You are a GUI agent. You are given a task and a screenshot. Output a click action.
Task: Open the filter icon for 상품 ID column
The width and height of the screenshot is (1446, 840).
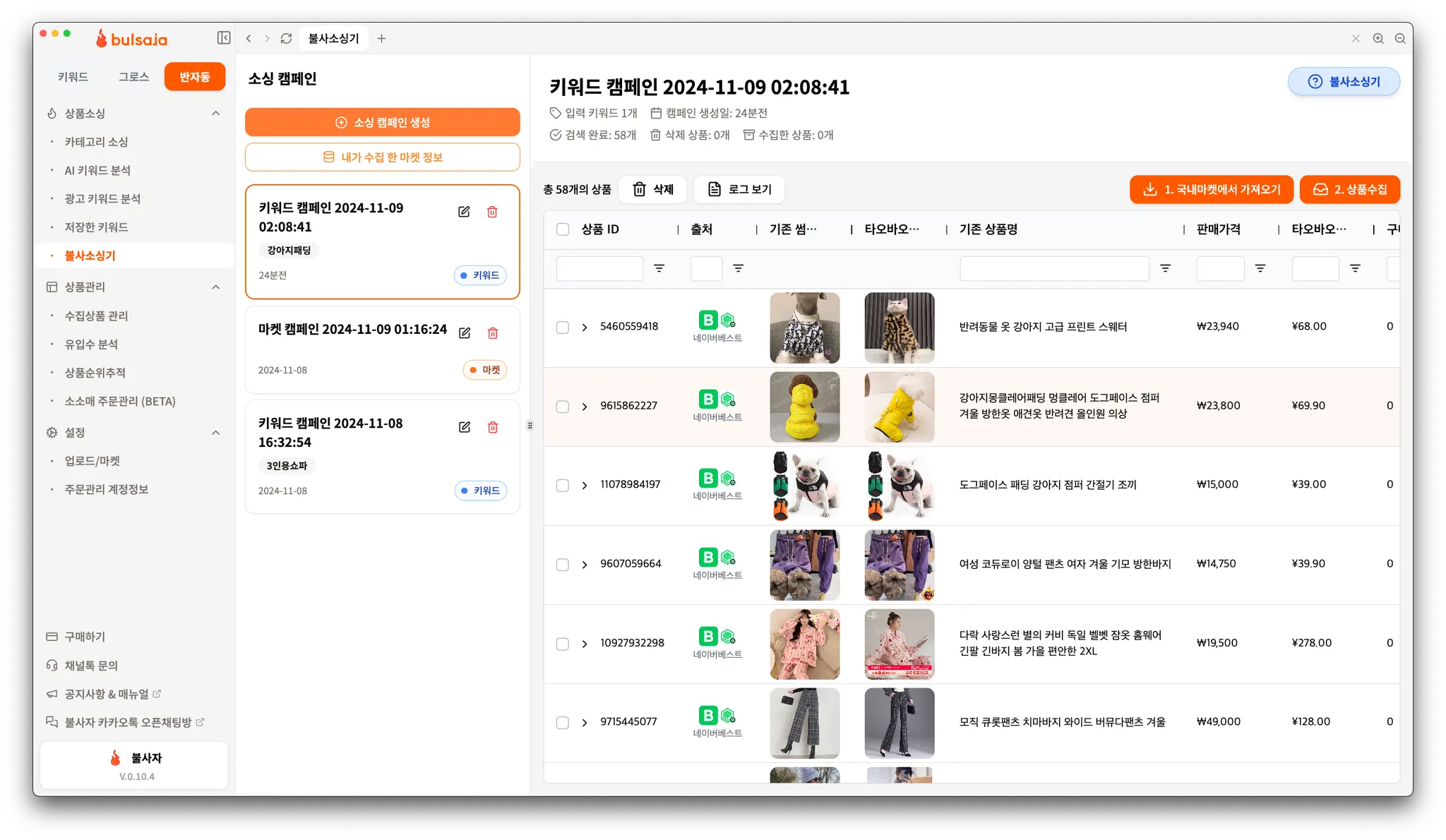click(x=659, y=268)
